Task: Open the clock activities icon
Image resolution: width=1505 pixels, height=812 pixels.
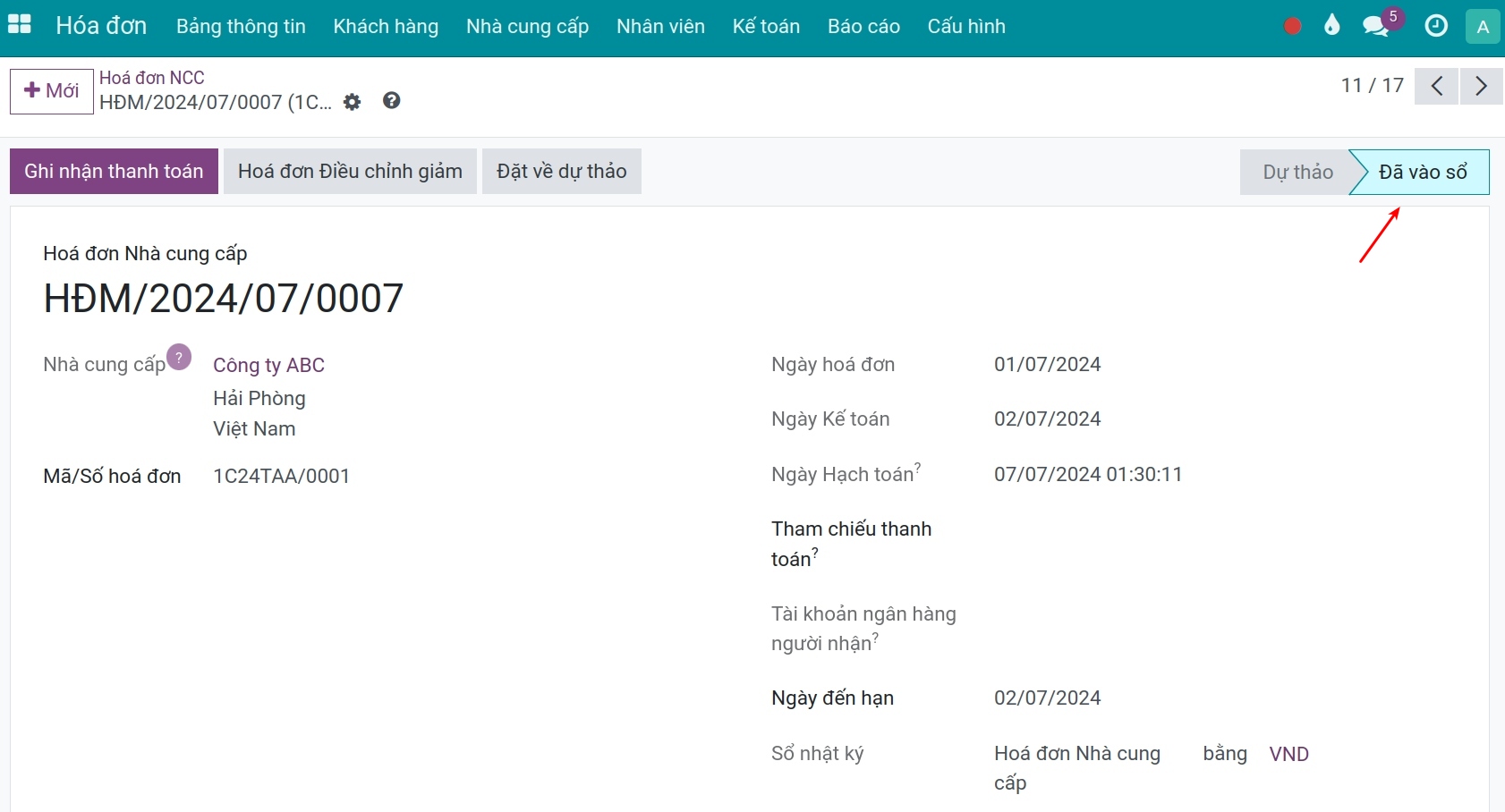Action: point(1436,26)
